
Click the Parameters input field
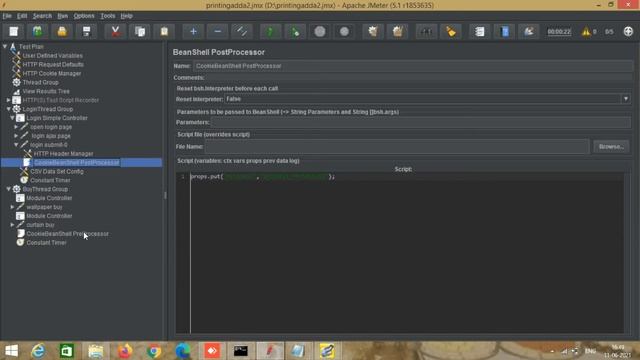click(x=421, y=122)
